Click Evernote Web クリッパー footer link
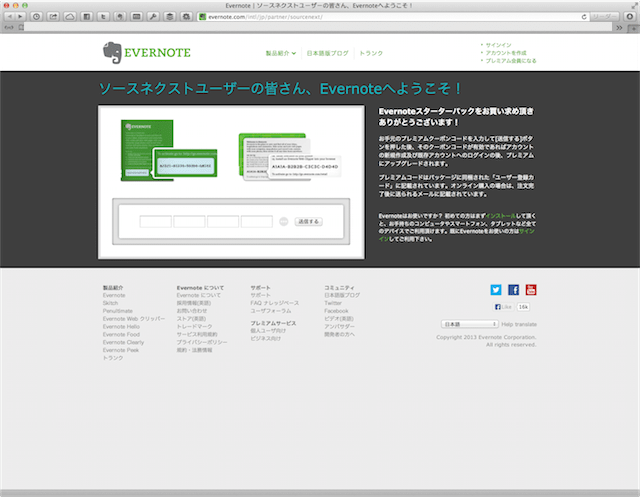Image resolution: width=640 pixels, height=497 pixels. (x=134, y=319)
